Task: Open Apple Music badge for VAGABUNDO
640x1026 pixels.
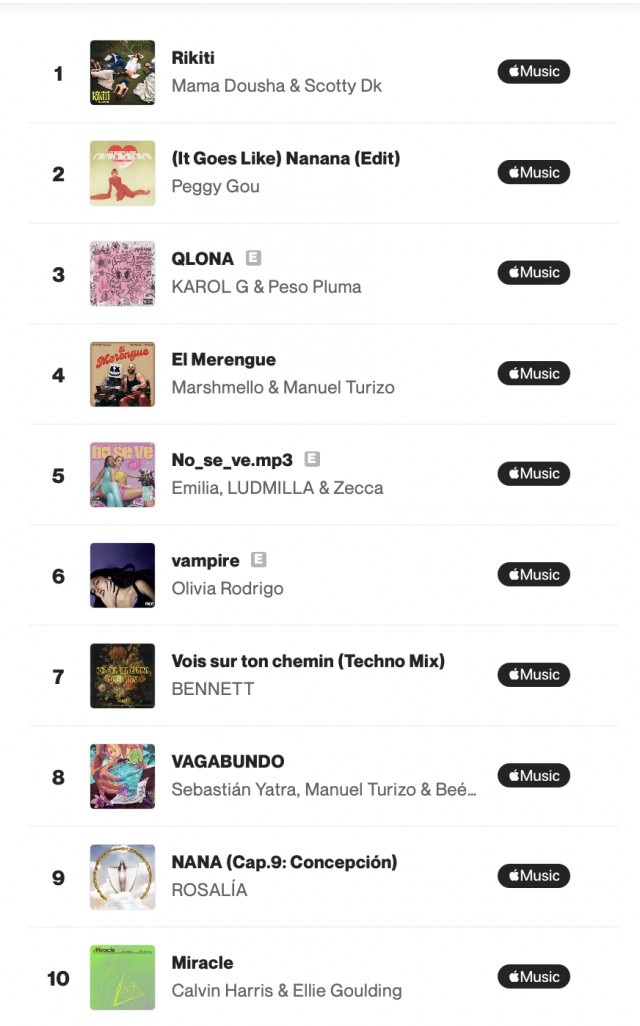Action: tap(533, 775)
